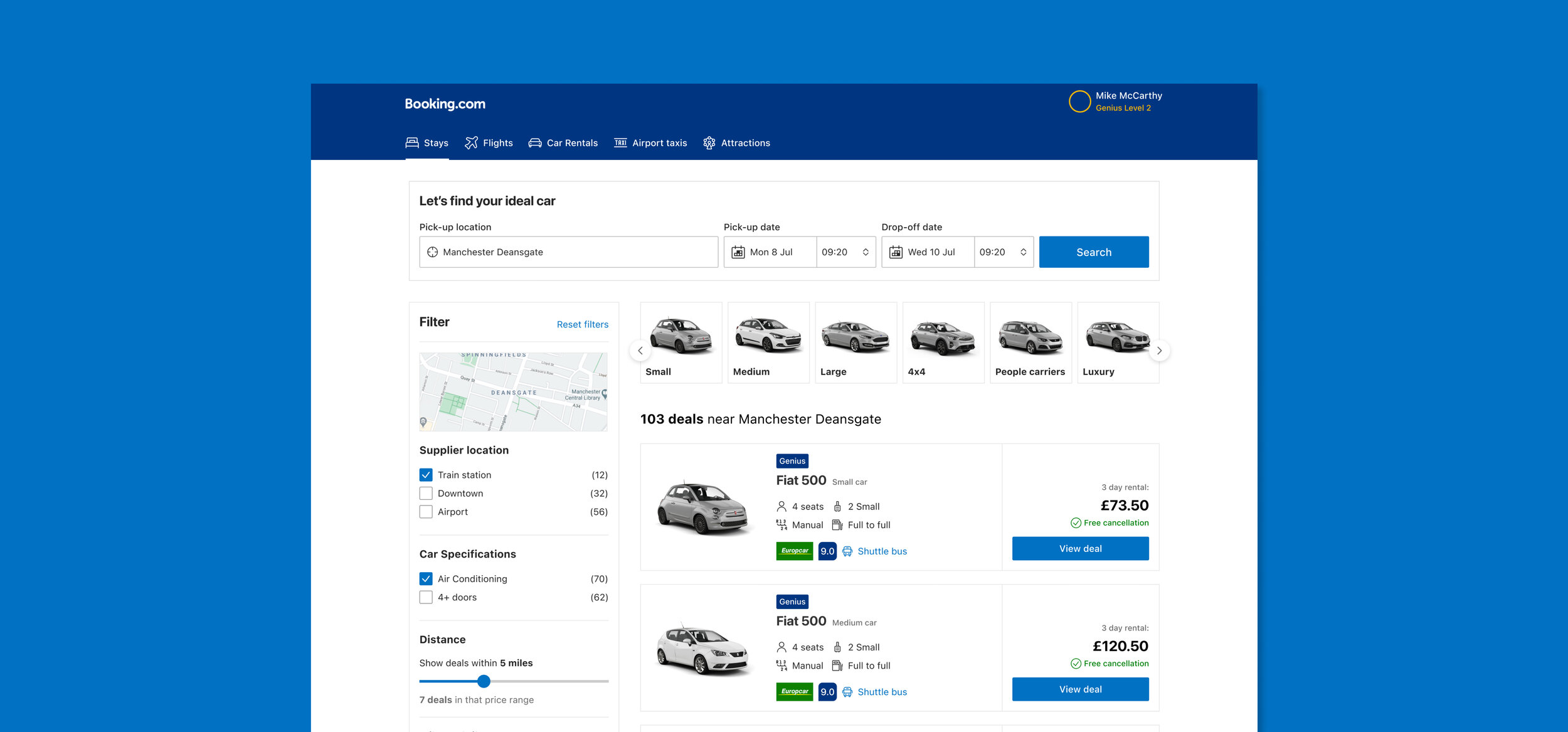
Task: Check the Downtown supplier location filter
Action: [426, 494]
